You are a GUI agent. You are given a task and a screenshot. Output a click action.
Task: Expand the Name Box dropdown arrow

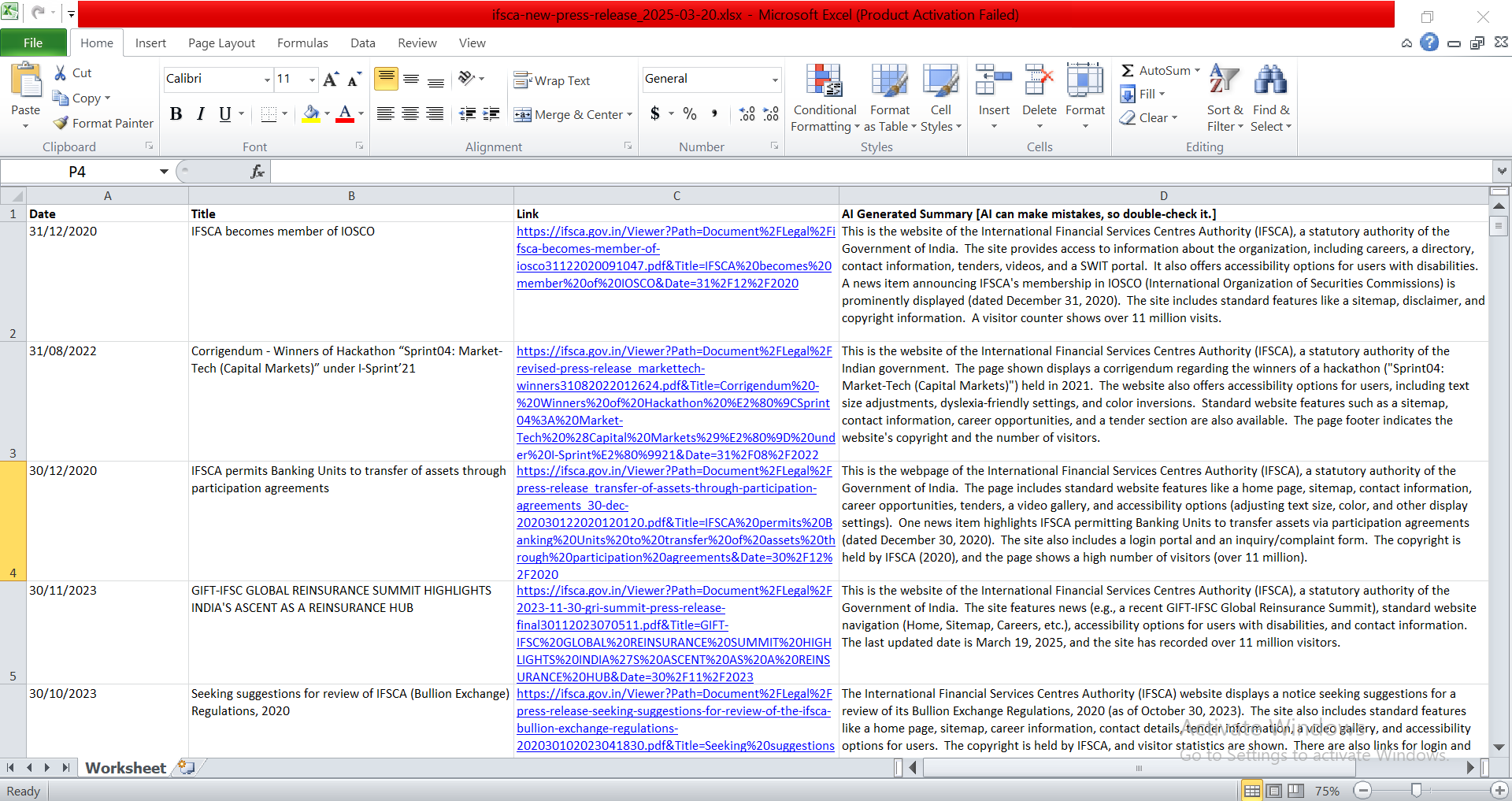coord(164,172)
